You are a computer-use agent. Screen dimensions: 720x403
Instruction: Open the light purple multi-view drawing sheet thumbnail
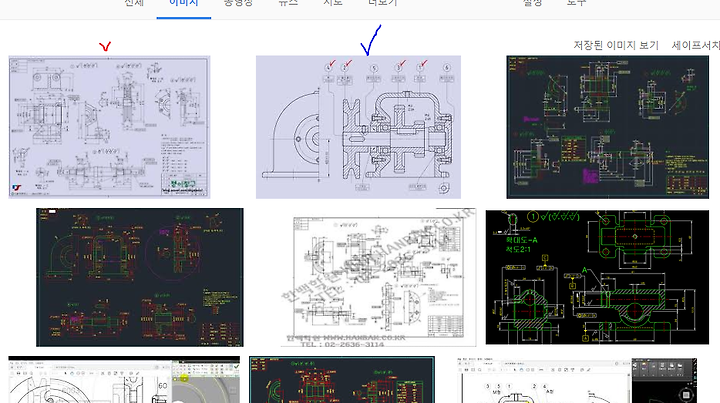point(109,127)
